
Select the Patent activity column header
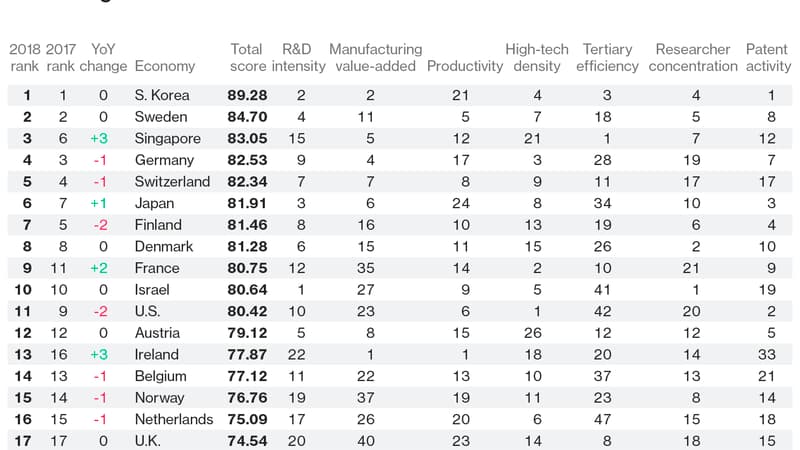(767, 58)
